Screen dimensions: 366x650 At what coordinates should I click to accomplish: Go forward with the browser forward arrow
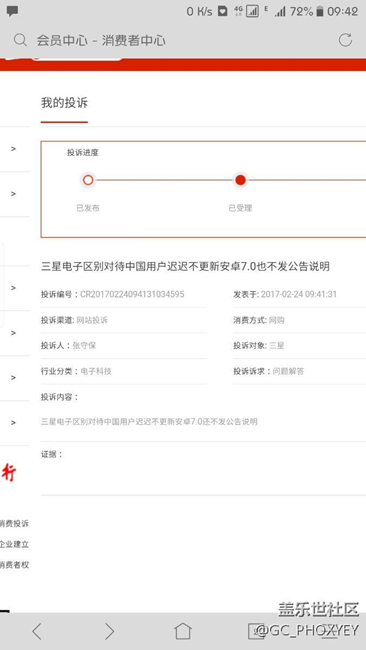coord(109,631)
